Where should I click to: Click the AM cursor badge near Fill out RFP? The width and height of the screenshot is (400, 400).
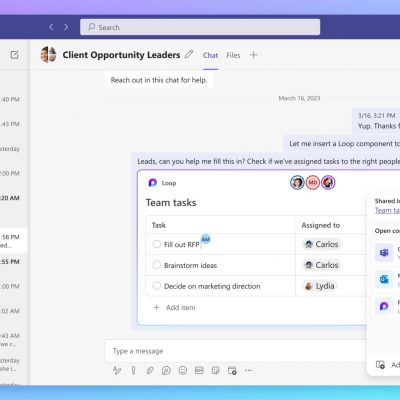point(206,239)
